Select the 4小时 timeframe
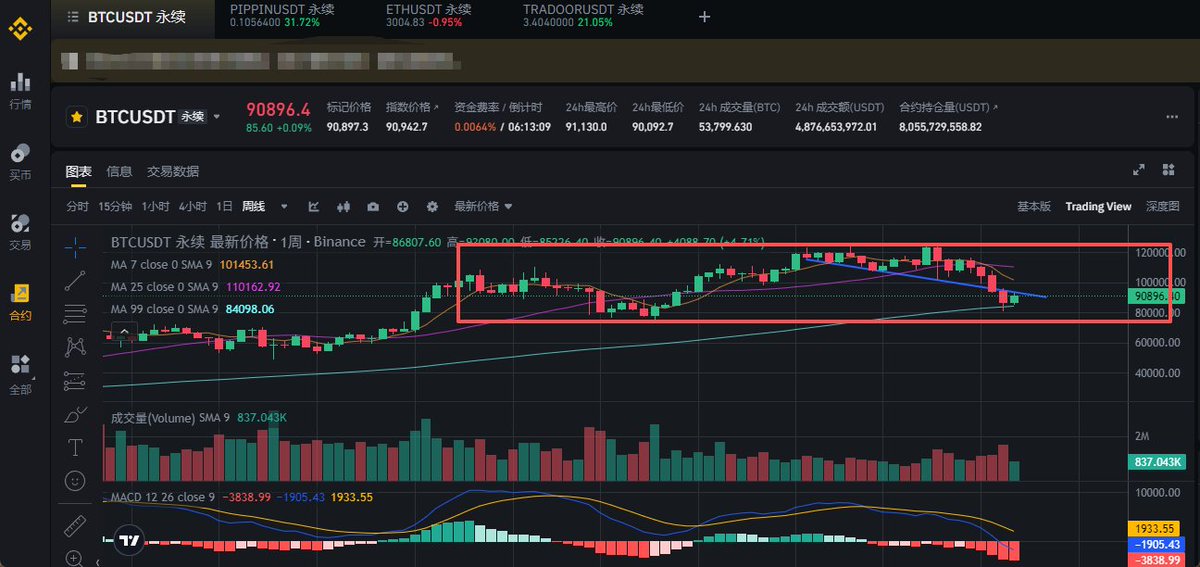1200x567 pixels. point(192,207)
